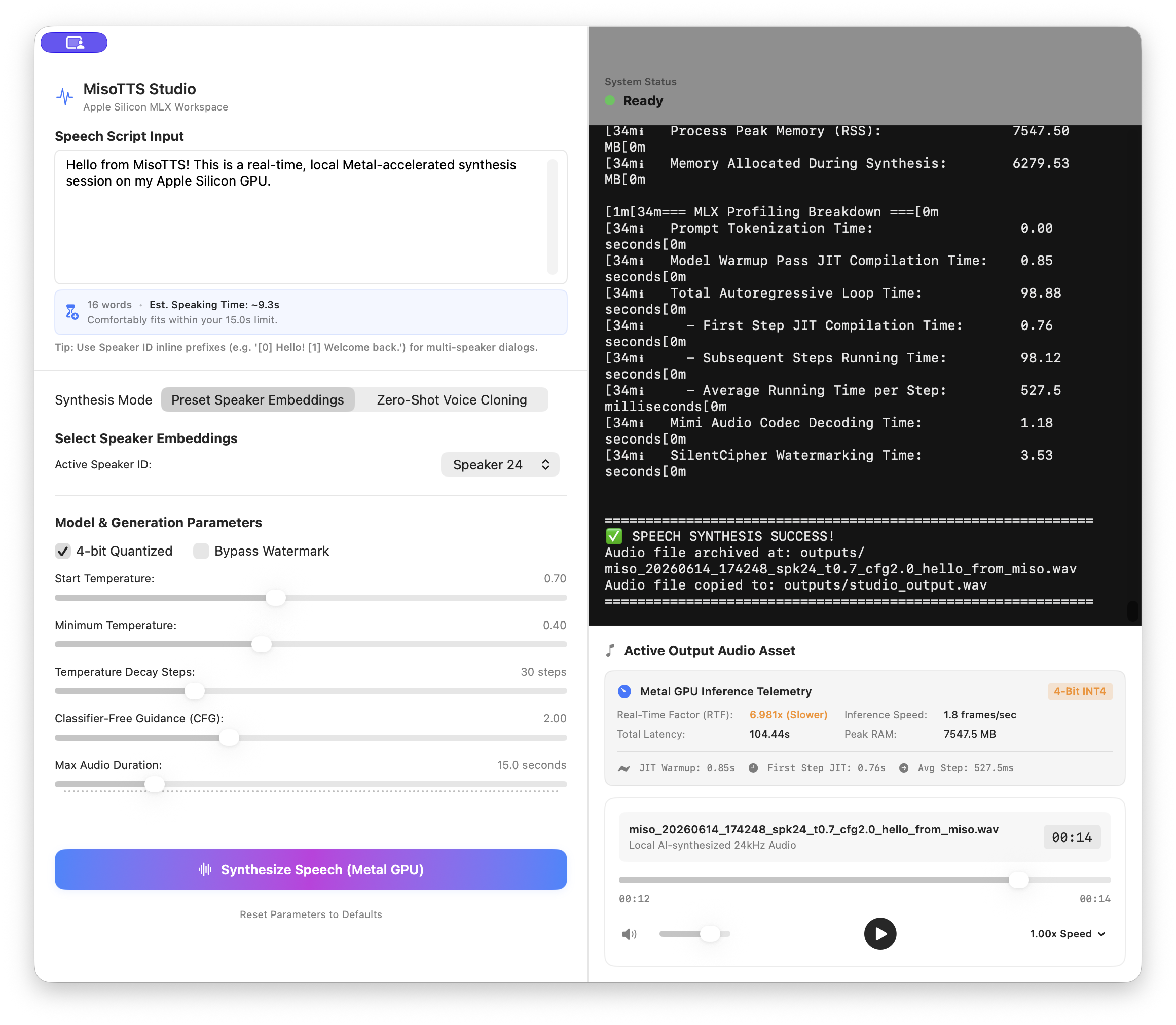Click the 'Apple Silicon MLX Workspace' subtitle

point(156,107)
